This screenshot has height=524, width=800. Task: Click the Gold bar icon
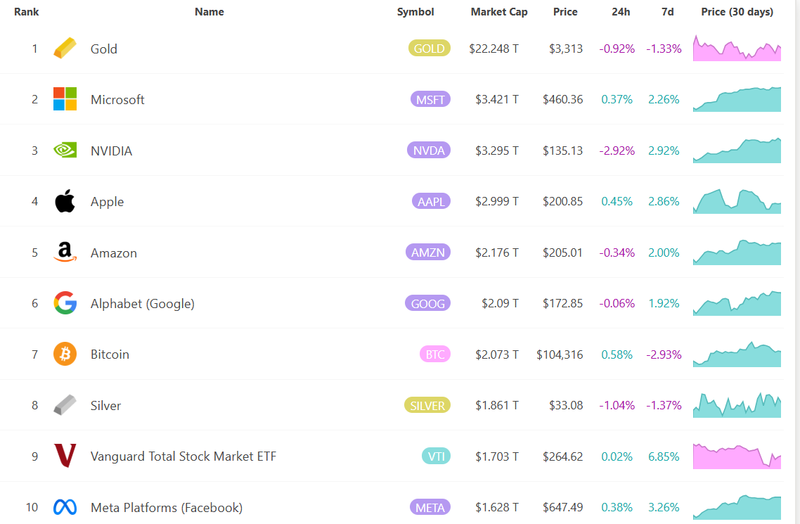pos(65,48)
